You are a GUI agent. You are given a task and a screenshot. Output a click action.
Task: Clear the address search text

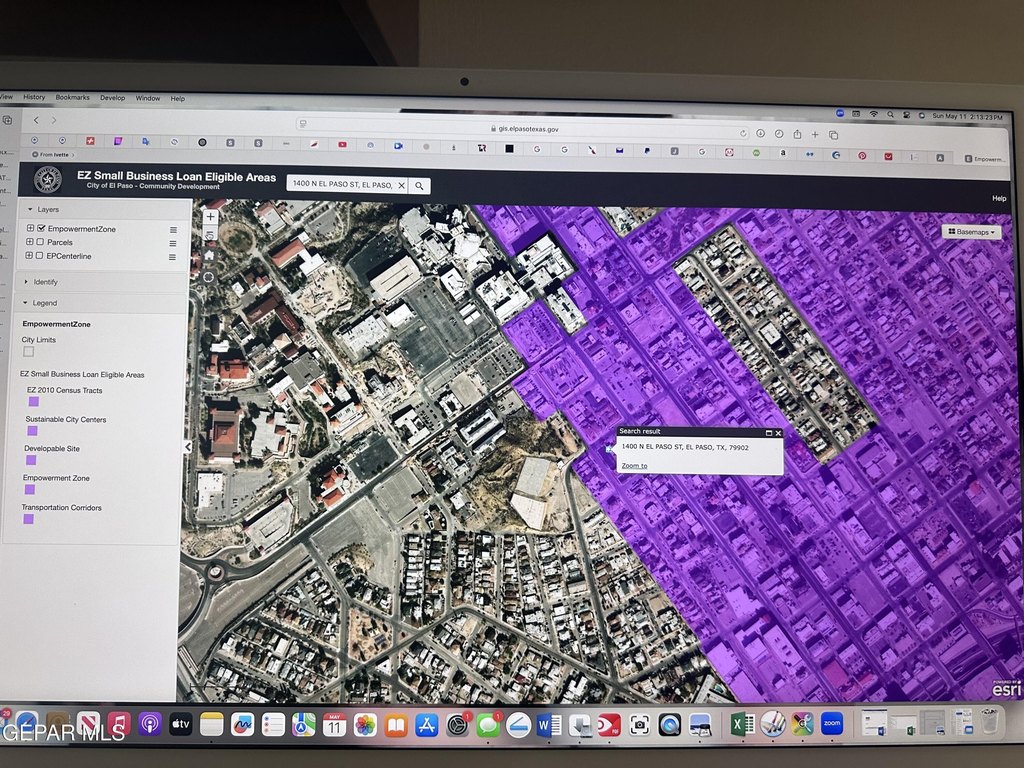401,185
